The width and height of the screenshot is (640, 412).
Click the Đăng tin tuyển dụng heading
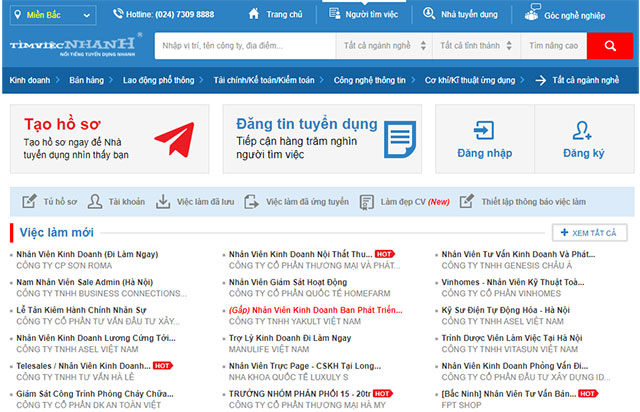click(307, 124)
